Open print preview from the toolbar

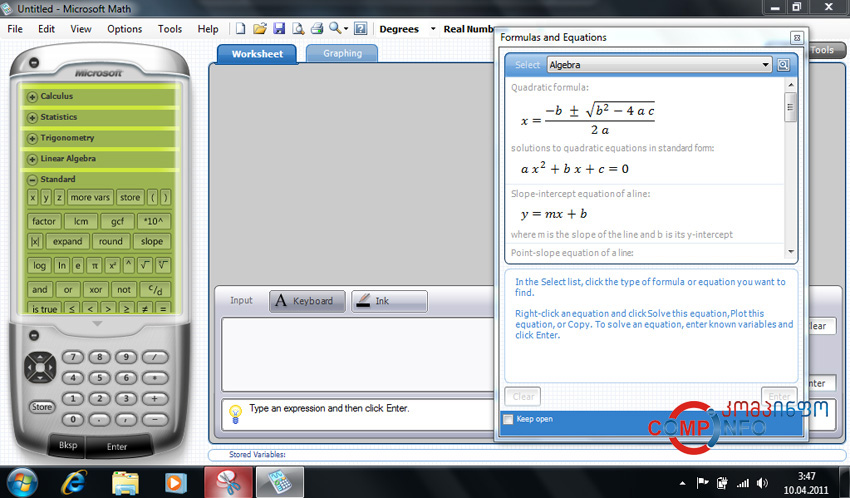coord(298,29)
